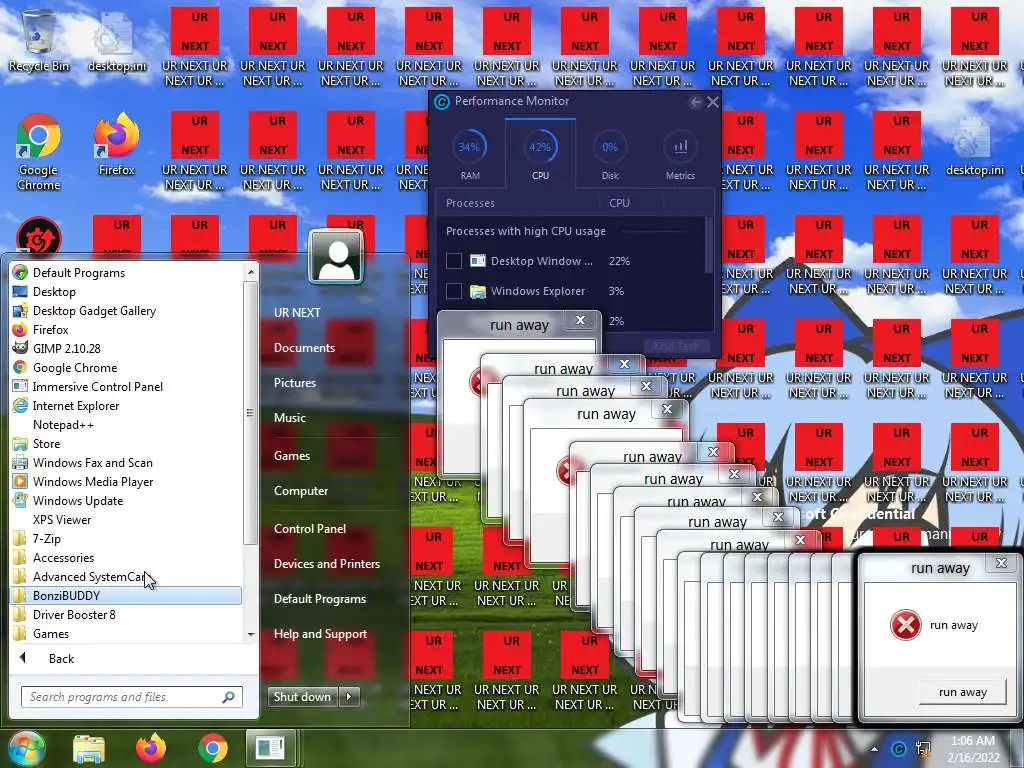1024x768 pixels.
Task: Click the clock showing 1:06 AM
Action: pos(972,741)
